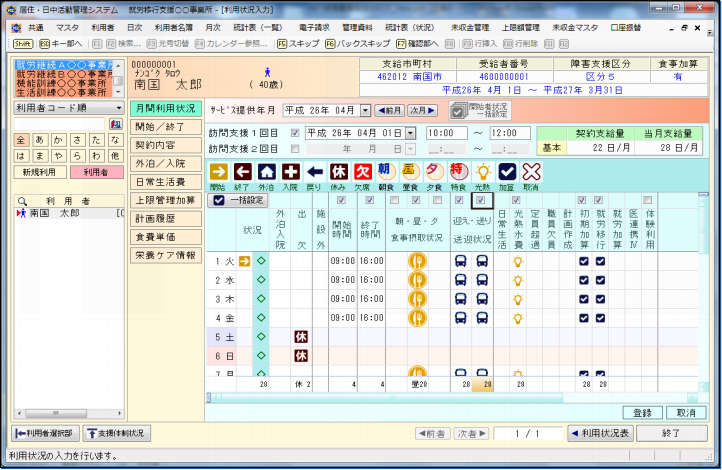Screen dimensions: 722x470
Task: Select the 外泊 house icon
Action: [266, 173]
